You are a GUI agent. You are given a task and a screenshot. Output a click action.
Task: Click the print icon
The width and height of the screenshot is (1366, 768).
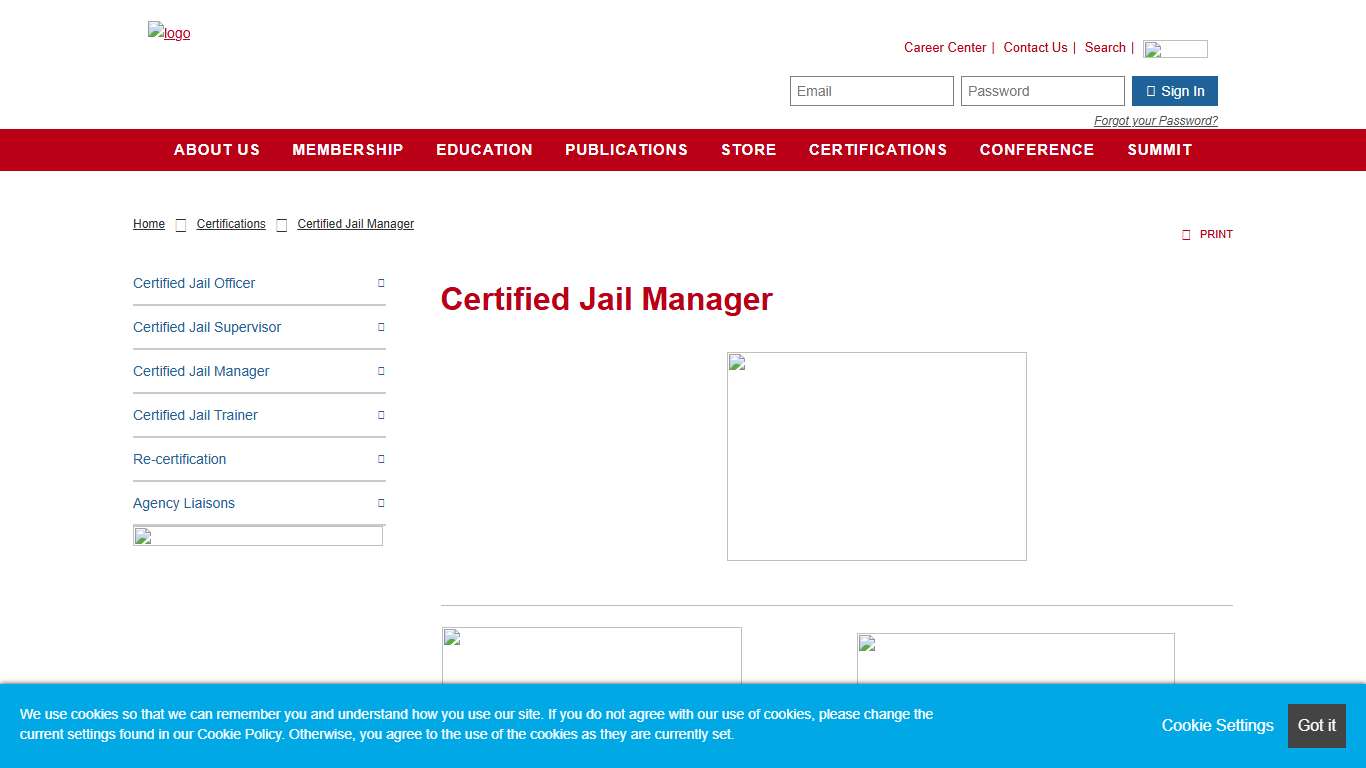(1186, 235)
